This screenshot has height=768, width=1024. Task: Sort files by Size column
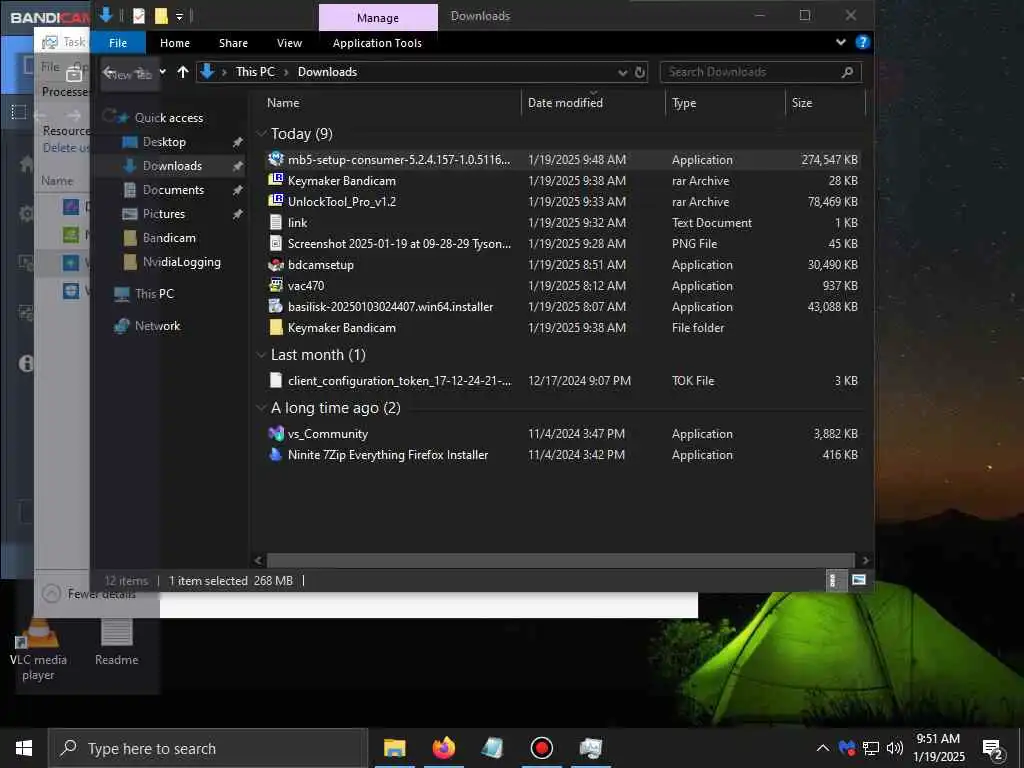pyautogui.click(x=801, y=103)
